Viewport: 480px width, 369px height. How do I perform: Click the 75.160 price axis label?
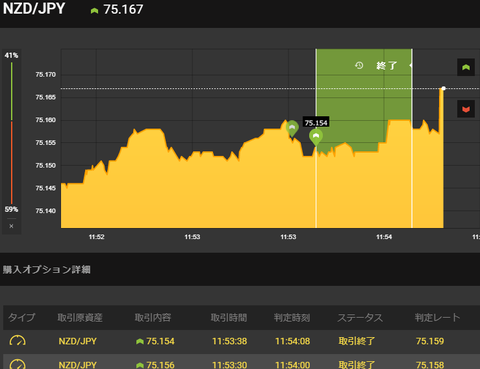coord(46,120)
